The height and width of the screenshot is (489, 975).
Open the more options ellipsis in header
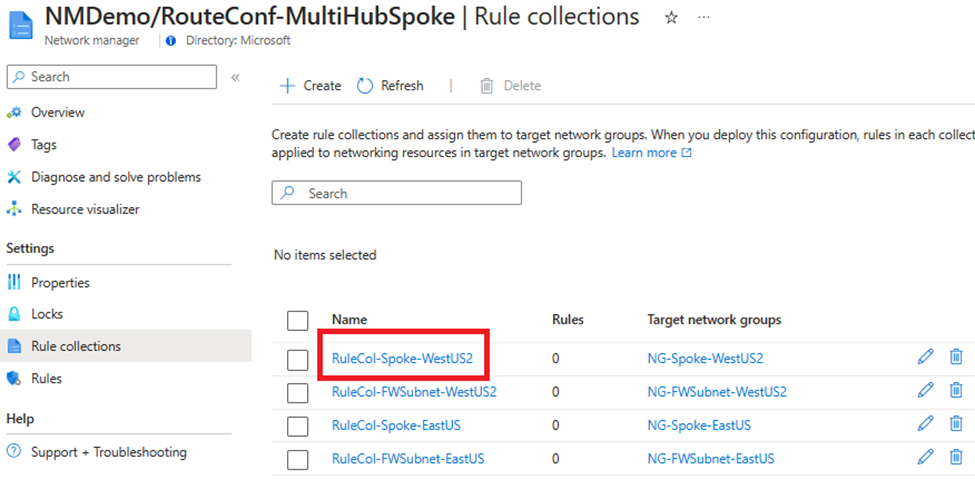[x=704, y=18]
